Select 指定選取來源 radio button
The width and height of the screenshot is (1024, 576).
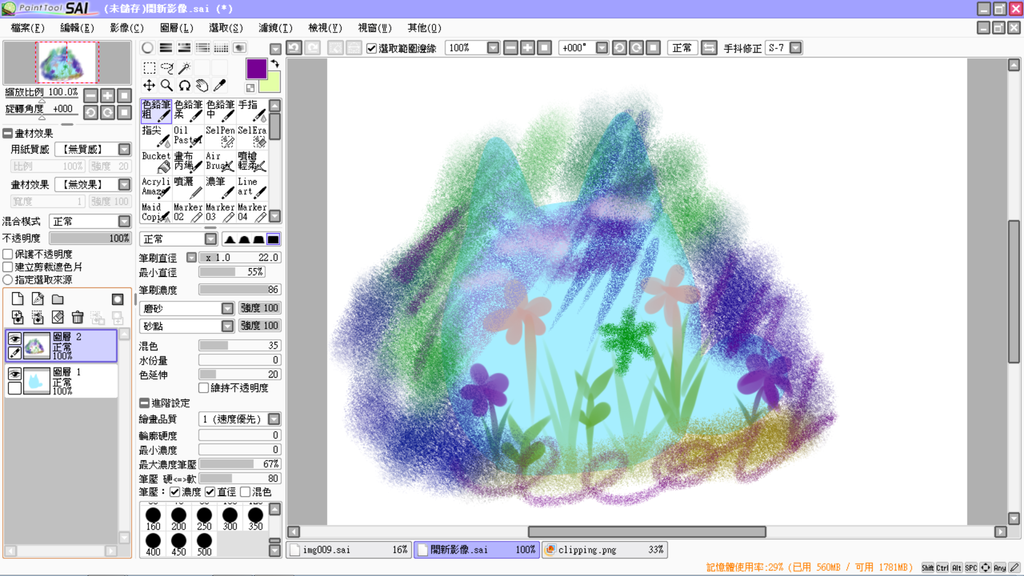click(x=8, y=280)
